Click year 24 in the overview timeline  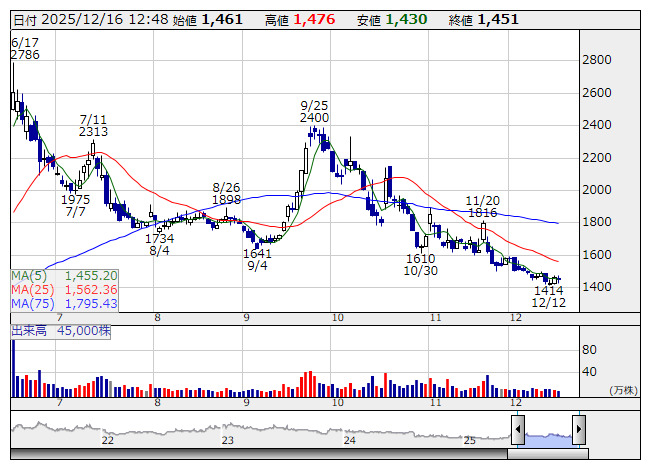tap(349, 440)
